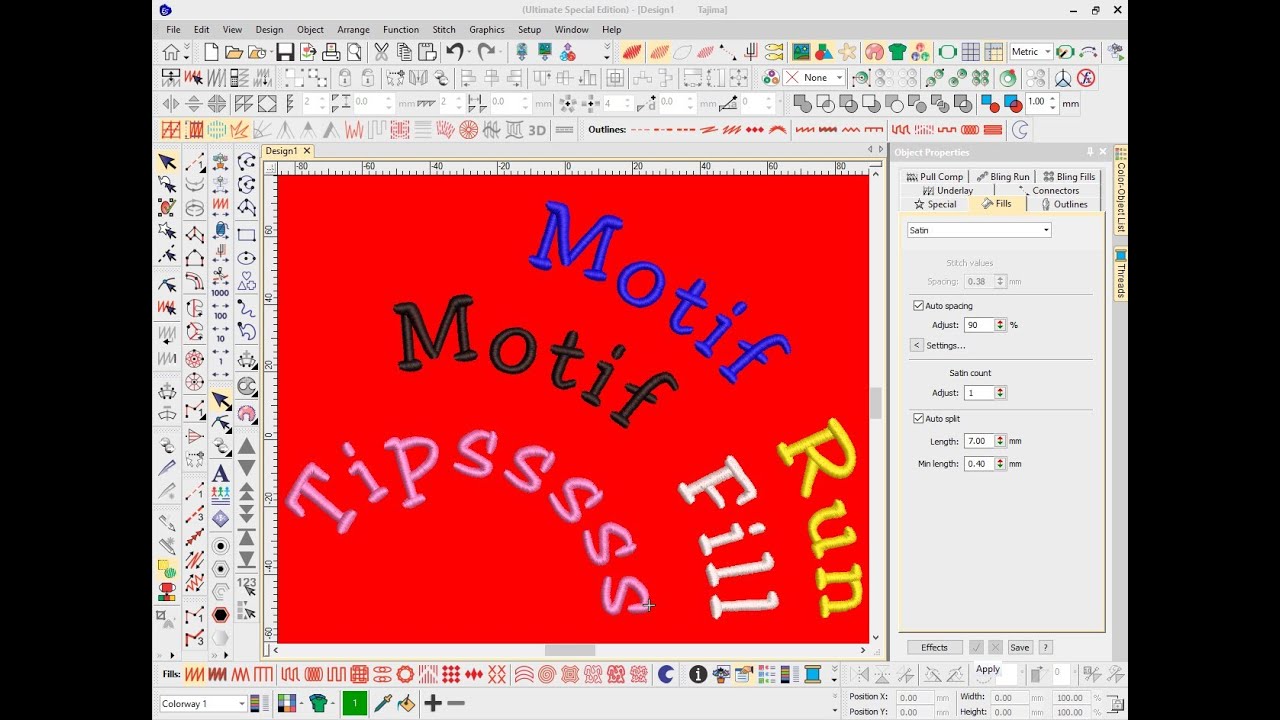Screen dimensions: 1280x720
Task: Click the Auto split Length stepper
Action: click(x=1000, y=441)
